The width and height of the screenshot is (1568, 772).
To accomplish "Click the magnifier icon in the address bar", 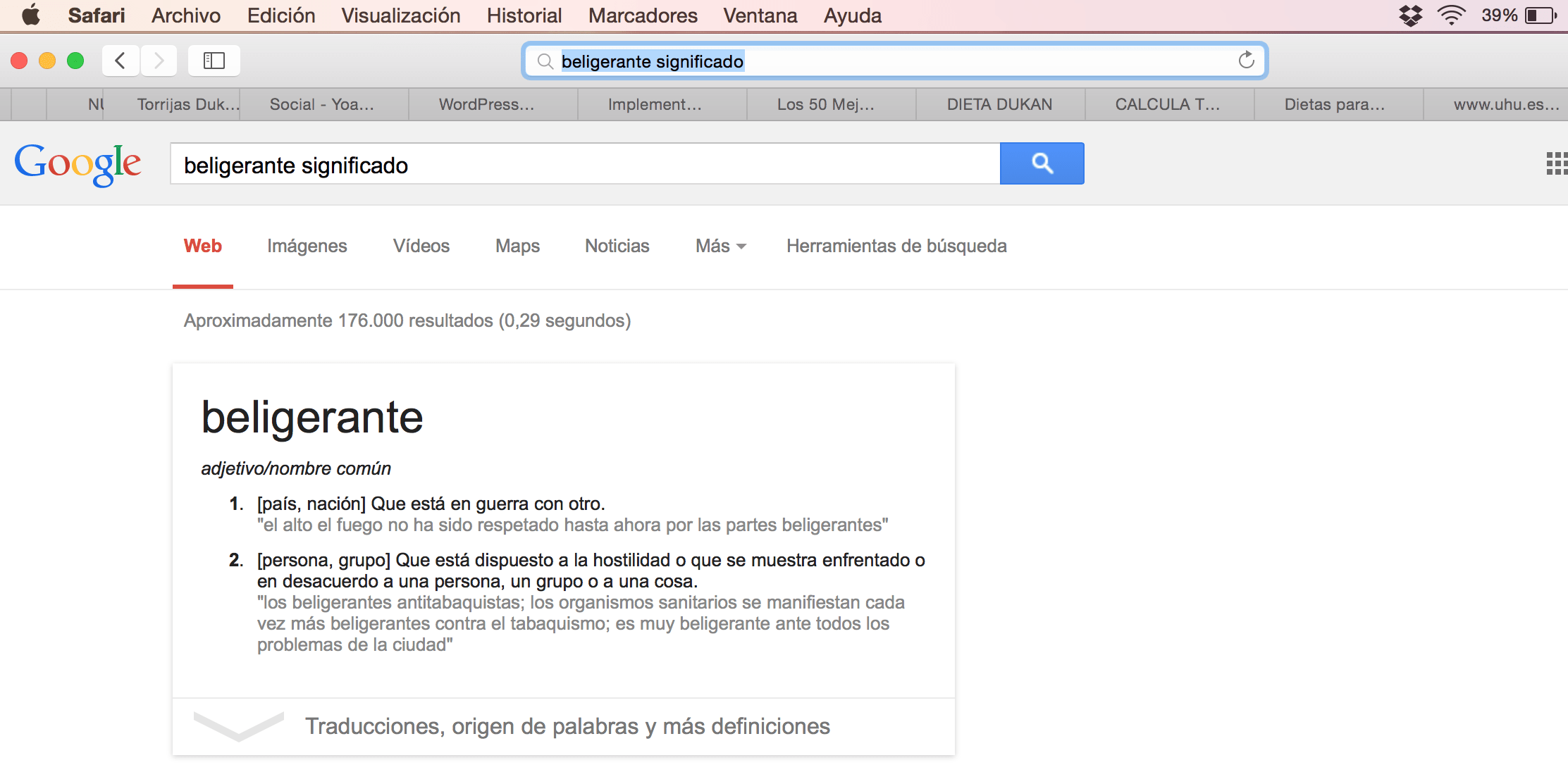I will click(545, 61).
